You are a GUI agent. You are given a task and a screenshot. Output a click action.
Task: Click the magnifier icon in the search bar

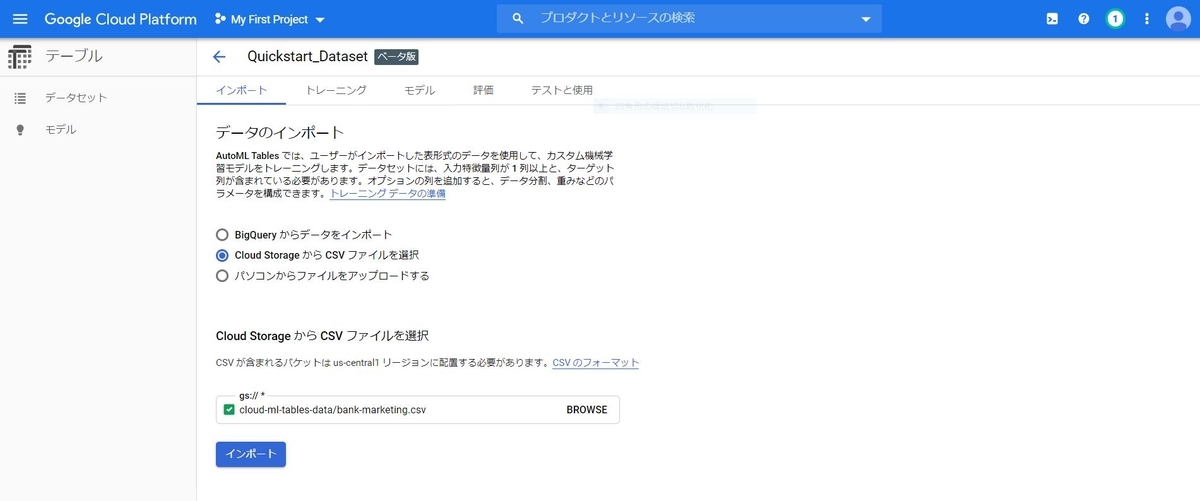coord(518,18)
